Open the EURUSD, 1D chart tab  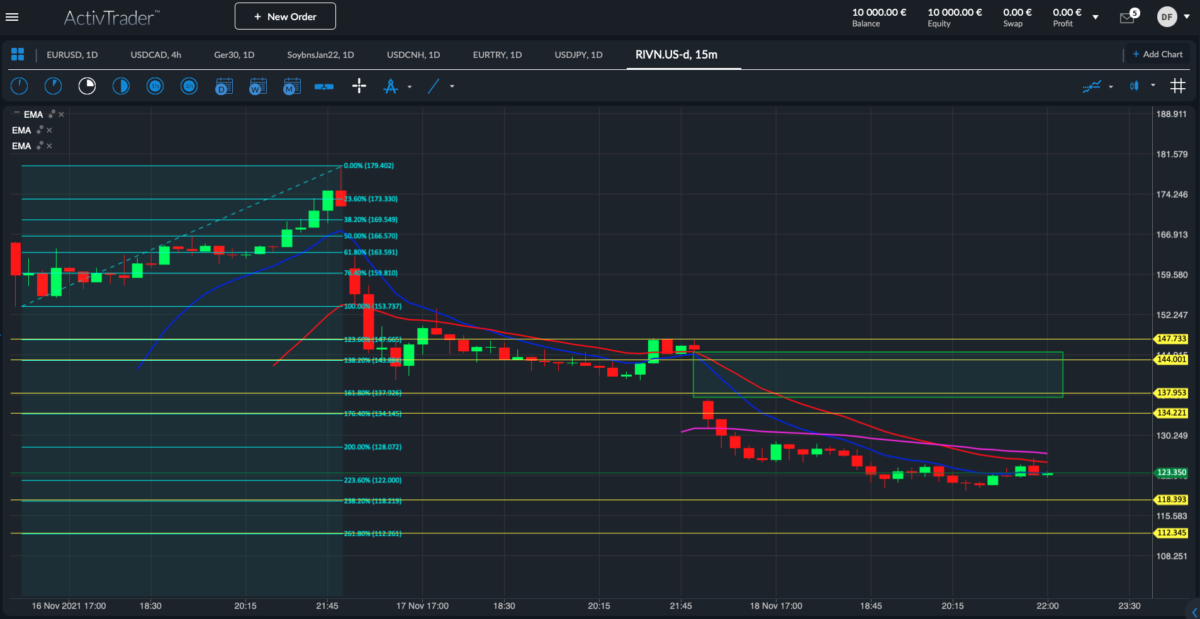(x=70, y=54)
